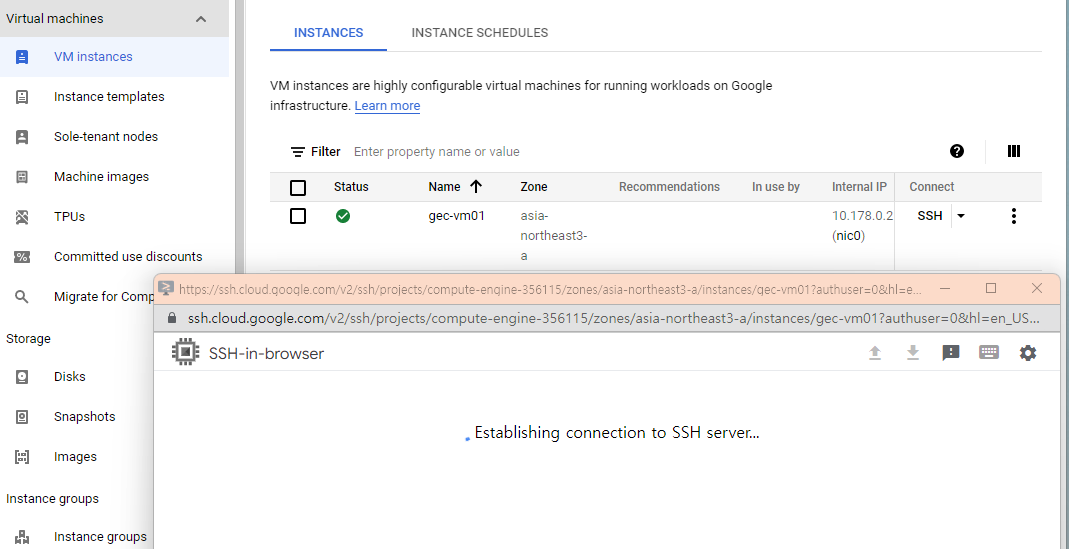Image resolution: width=1069 pixels, height=549 pixels.
Task: Open gec-vm01 more actions three-dot menu
Action: [x=1014, y=216]
